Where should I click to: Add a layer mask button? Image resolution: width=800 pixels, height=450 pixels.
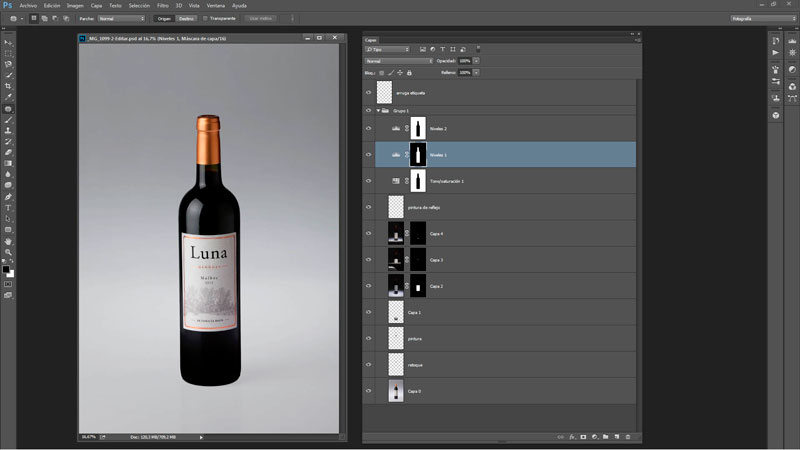point(583,437)
